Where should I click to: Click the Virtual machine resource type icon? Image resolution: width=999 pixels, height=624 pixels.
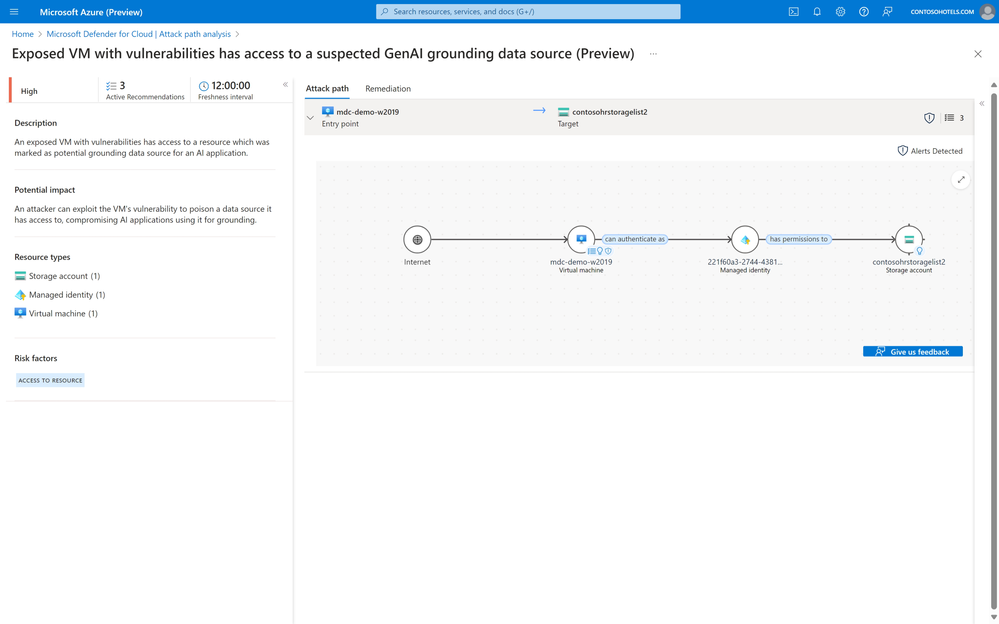coord(20,313)
